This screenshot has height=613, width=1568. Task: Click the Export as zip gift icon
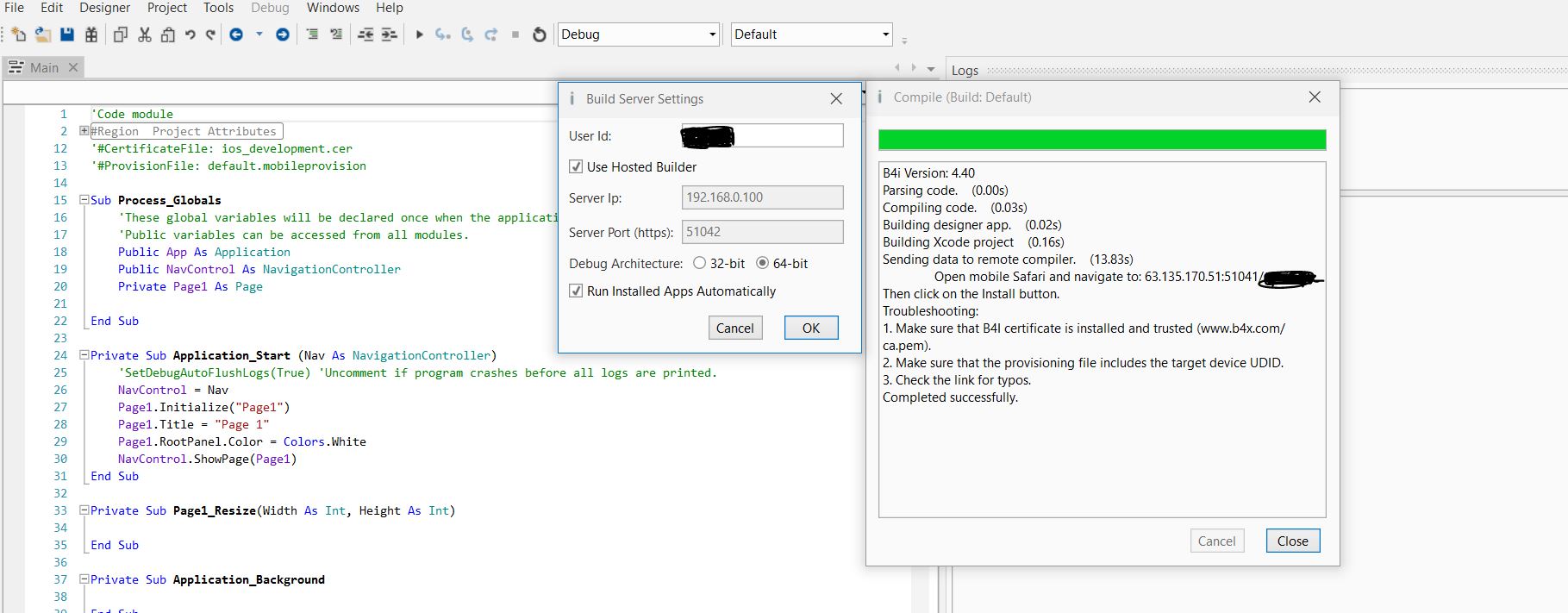(91, 34)
